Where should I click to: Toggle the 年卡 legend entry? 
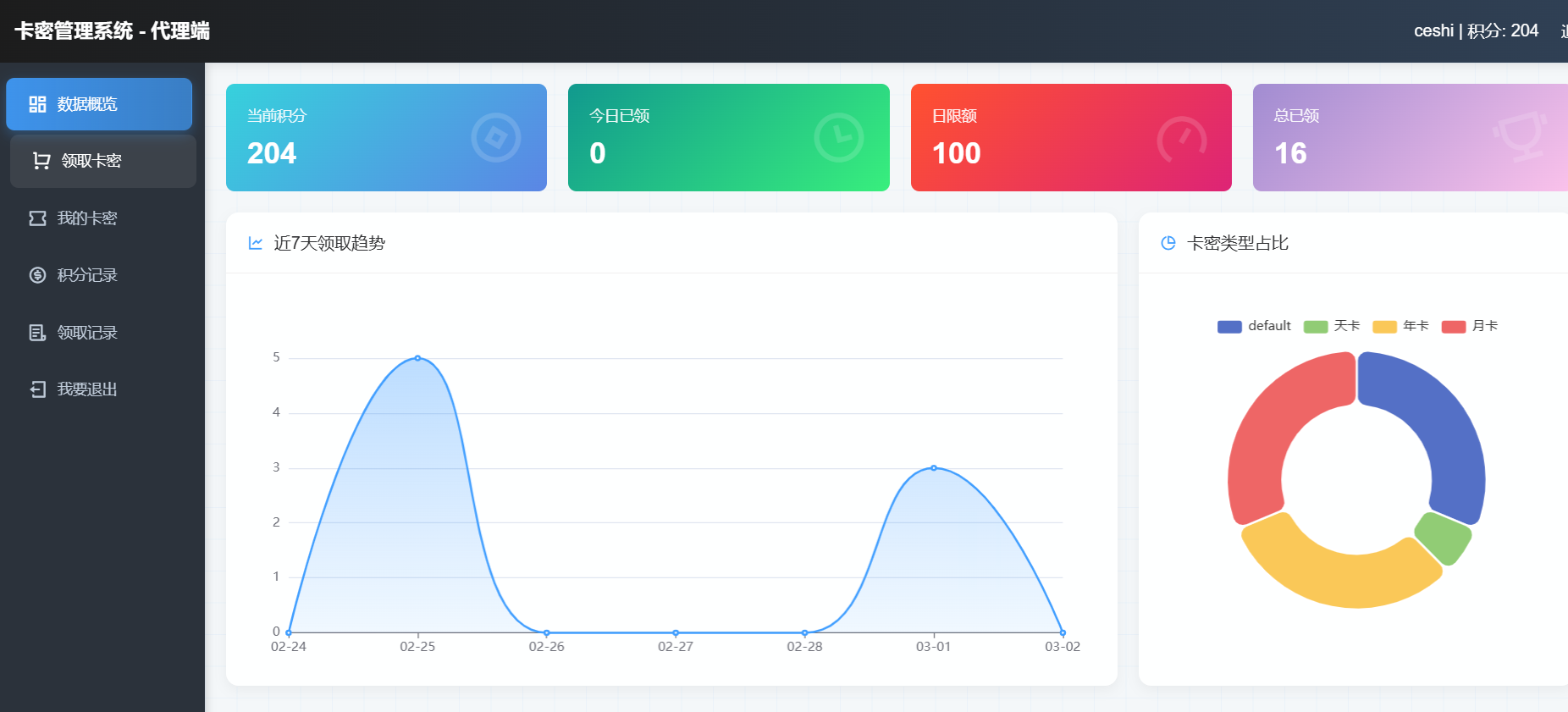coord(1400,327)
